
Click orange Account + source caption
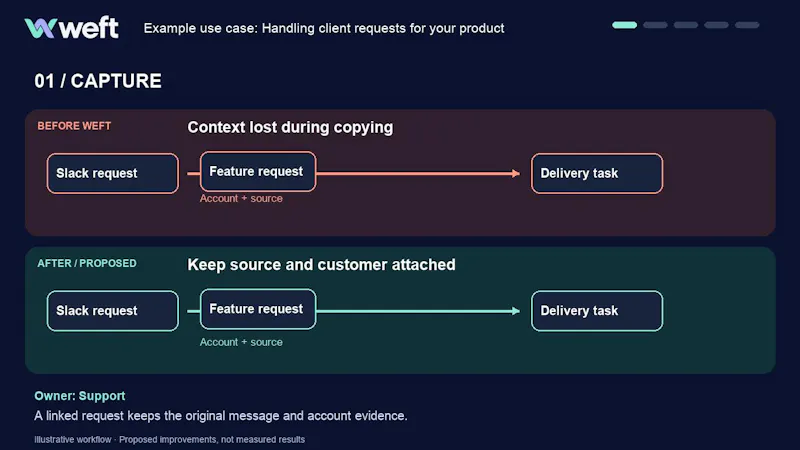[241, 198]
